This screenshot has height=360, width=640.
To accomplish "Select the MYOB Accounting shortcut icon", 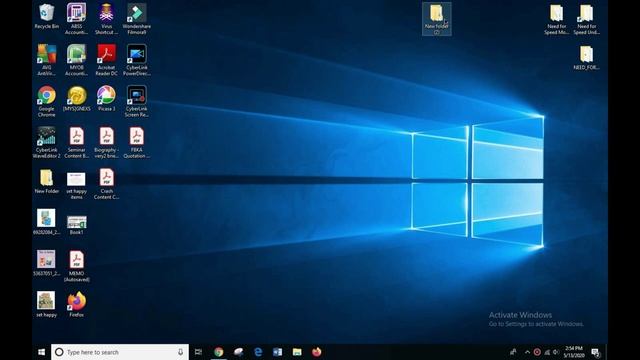I will (x=76, y=60).
